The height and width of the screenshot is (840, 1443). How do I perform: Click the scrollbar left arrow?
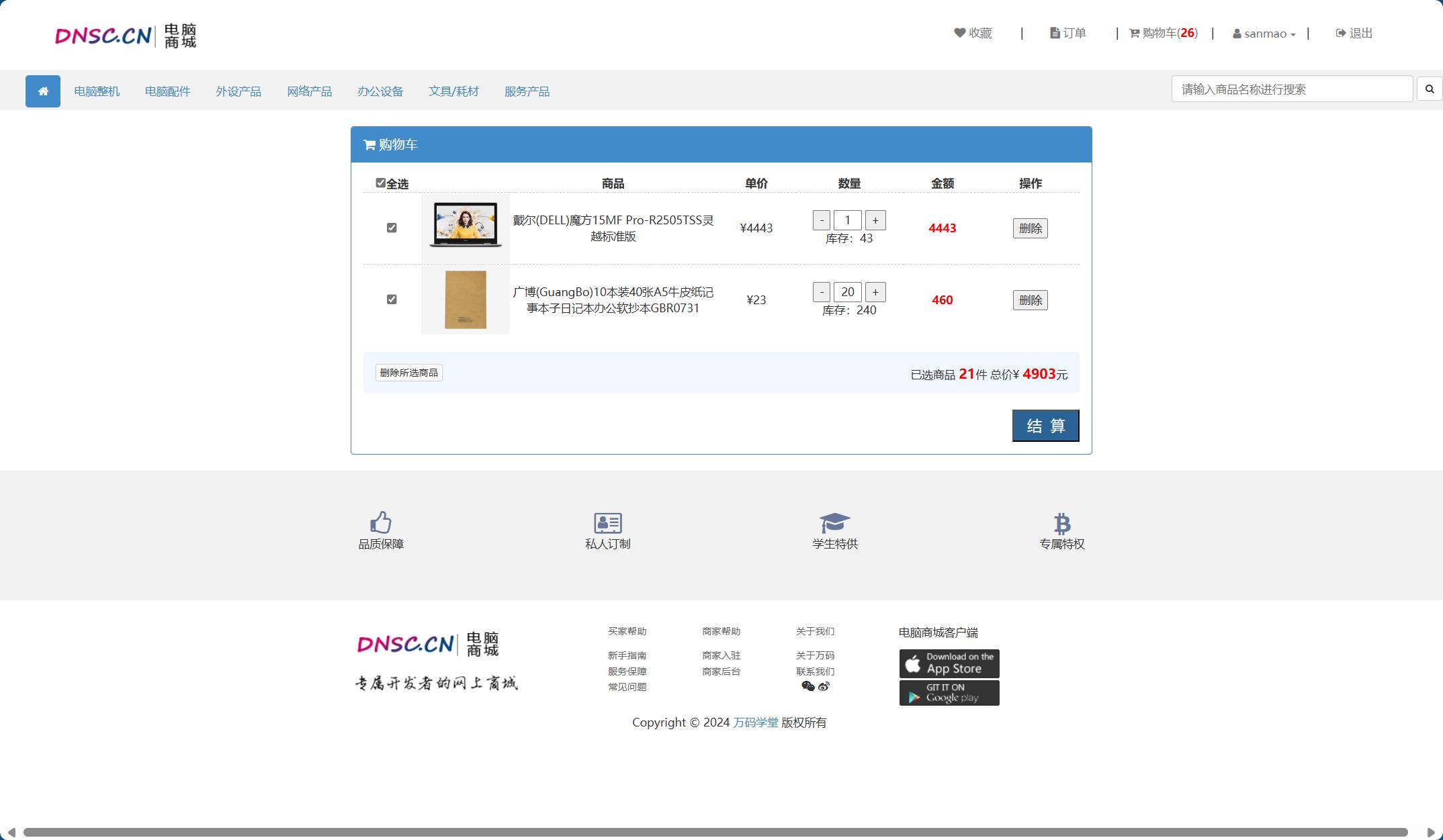(x=11, y=833)
